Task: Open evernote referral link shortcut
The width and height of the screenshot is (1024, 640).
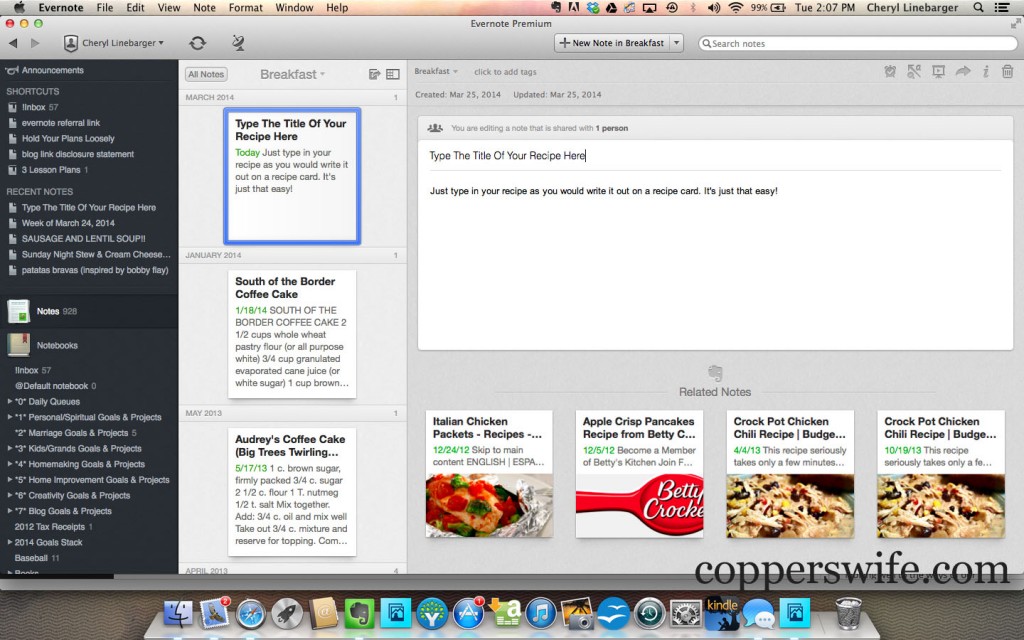Action: click(x=54, y=123)
